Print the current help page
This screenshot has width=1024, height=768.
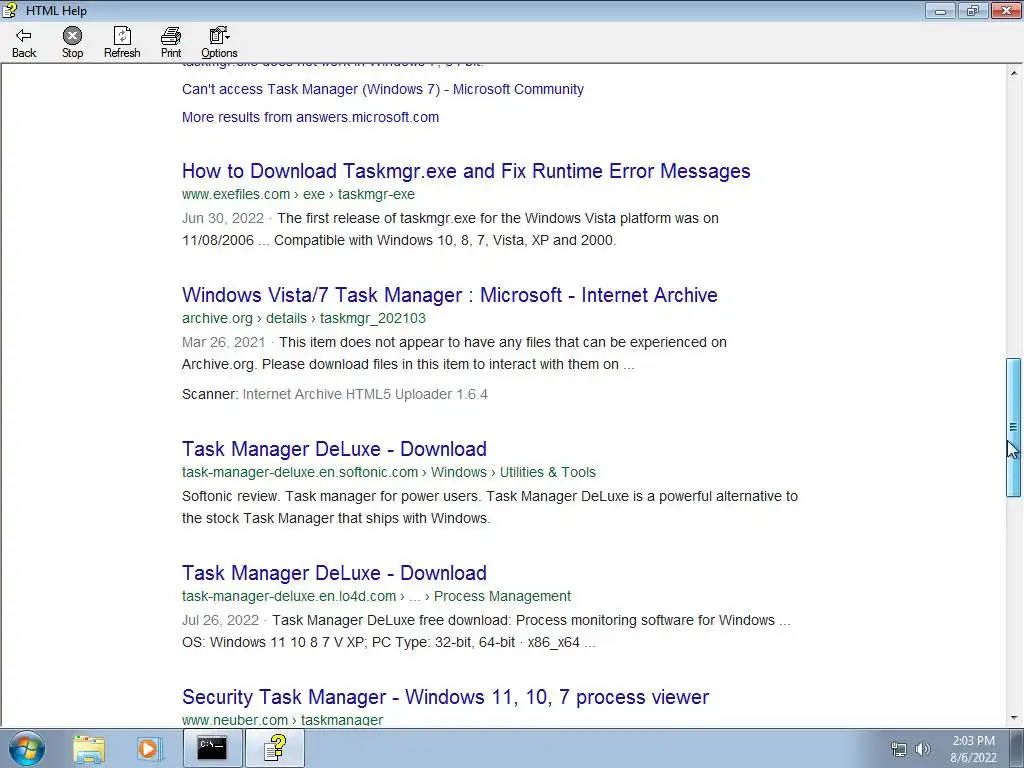point(171,43)
